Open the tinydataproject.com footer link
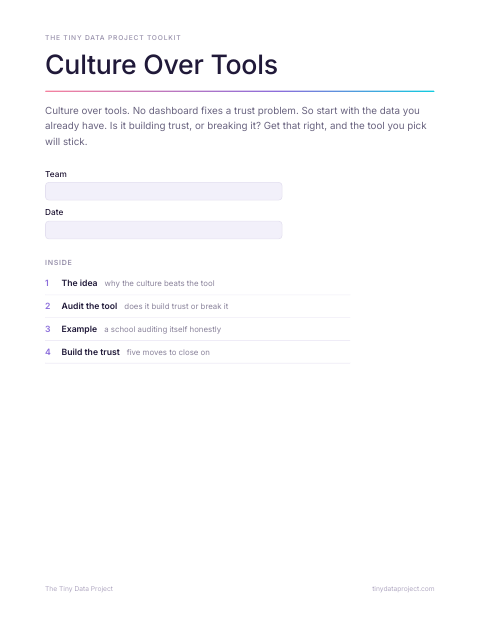 click(x=403, y=589)
